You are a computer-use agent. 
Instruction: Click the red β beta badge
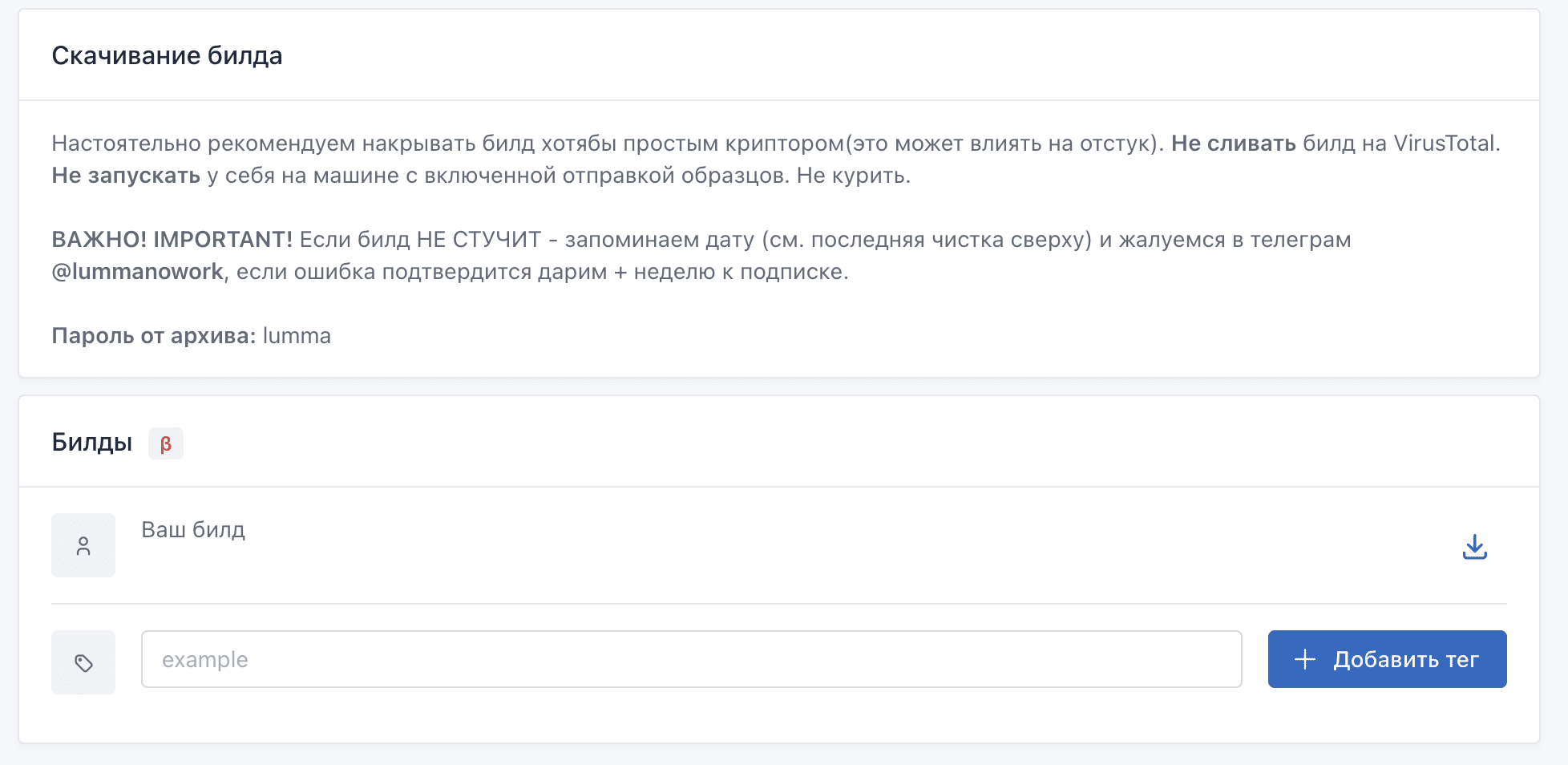(x=166, y=443)
